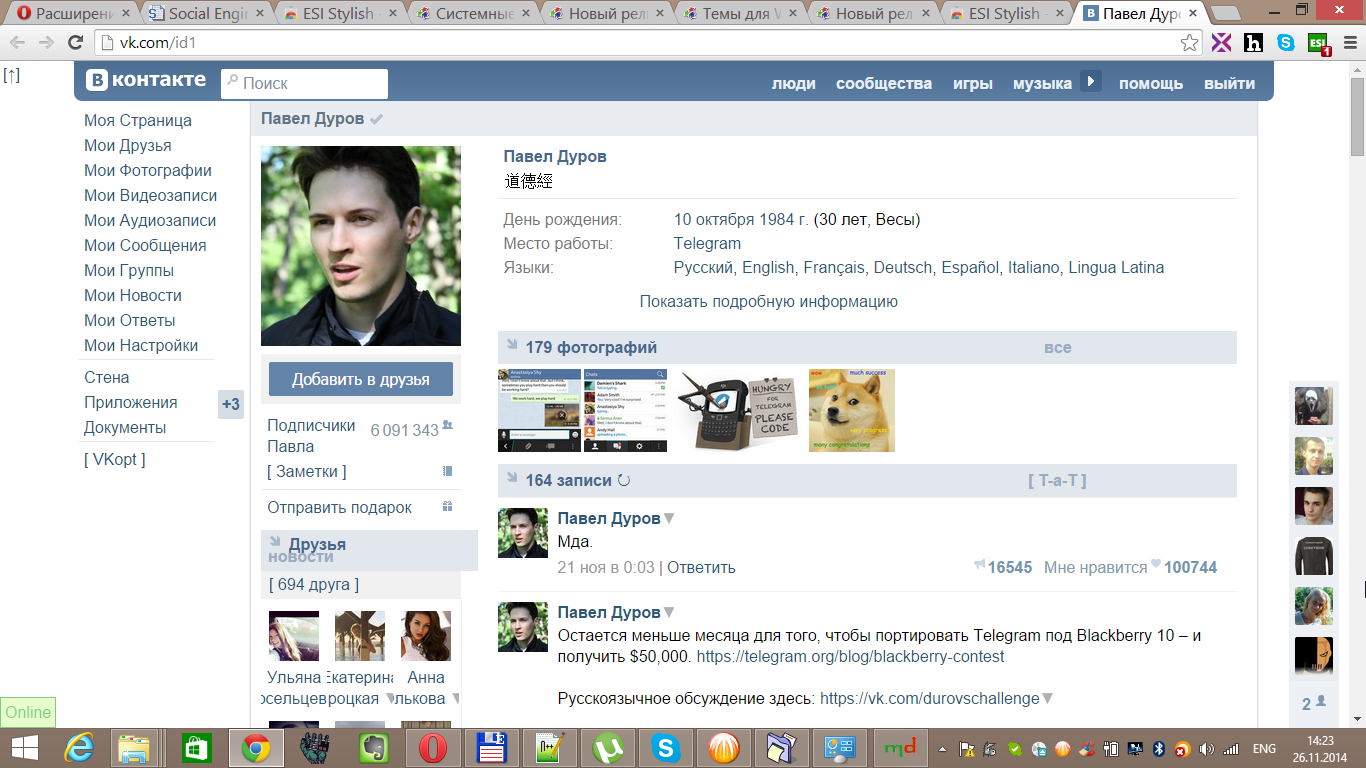Open игры in the top menu

[x=973, y=83]
